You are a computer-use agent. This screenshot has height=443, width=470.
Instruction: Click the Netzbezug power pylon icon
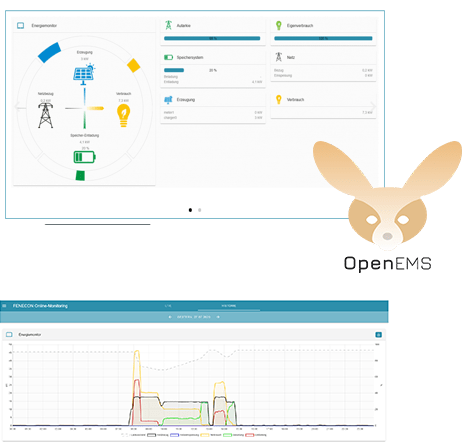pos(45,115)
